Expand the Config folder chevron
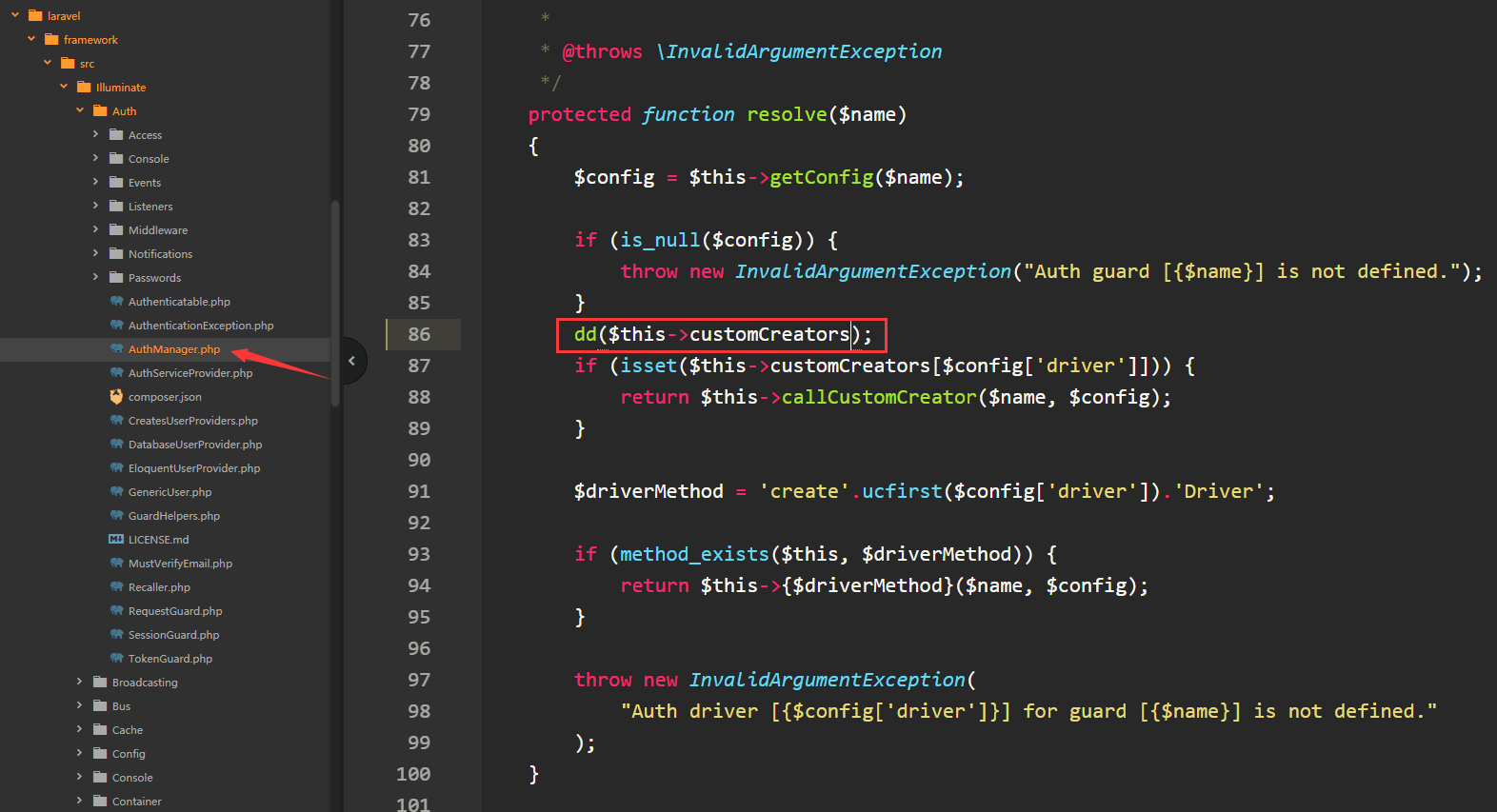Screen dimensions: 1497x812 80,753
